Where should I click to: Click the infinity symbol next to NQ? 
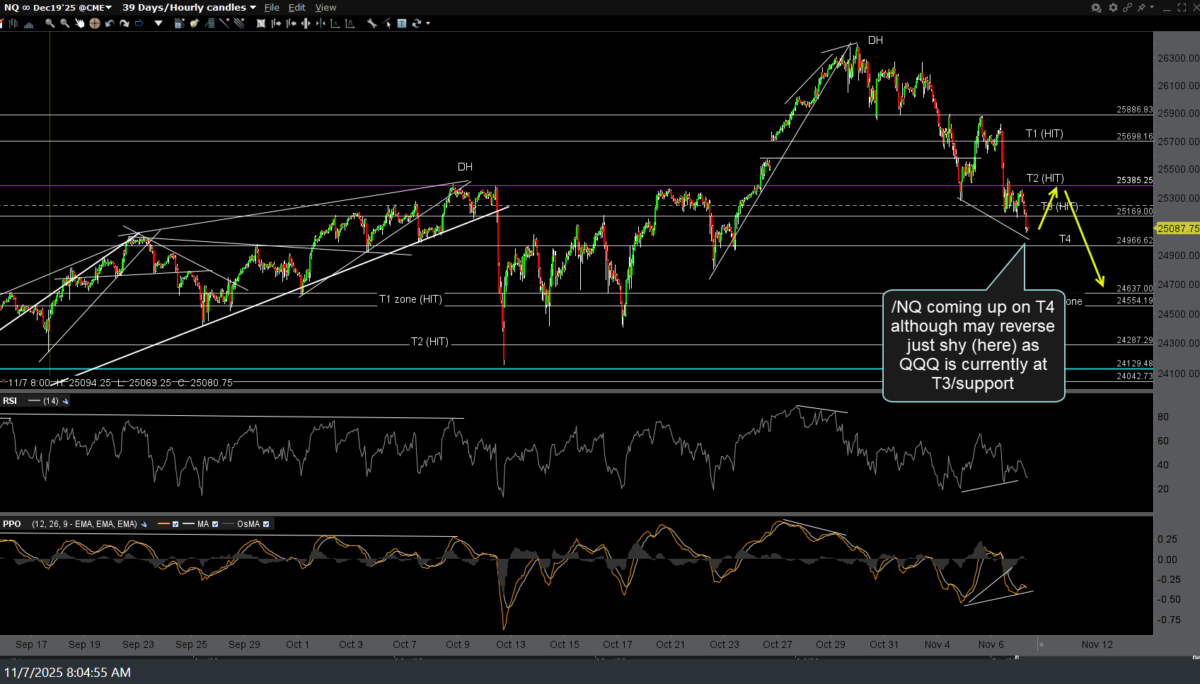pos(27,7)
